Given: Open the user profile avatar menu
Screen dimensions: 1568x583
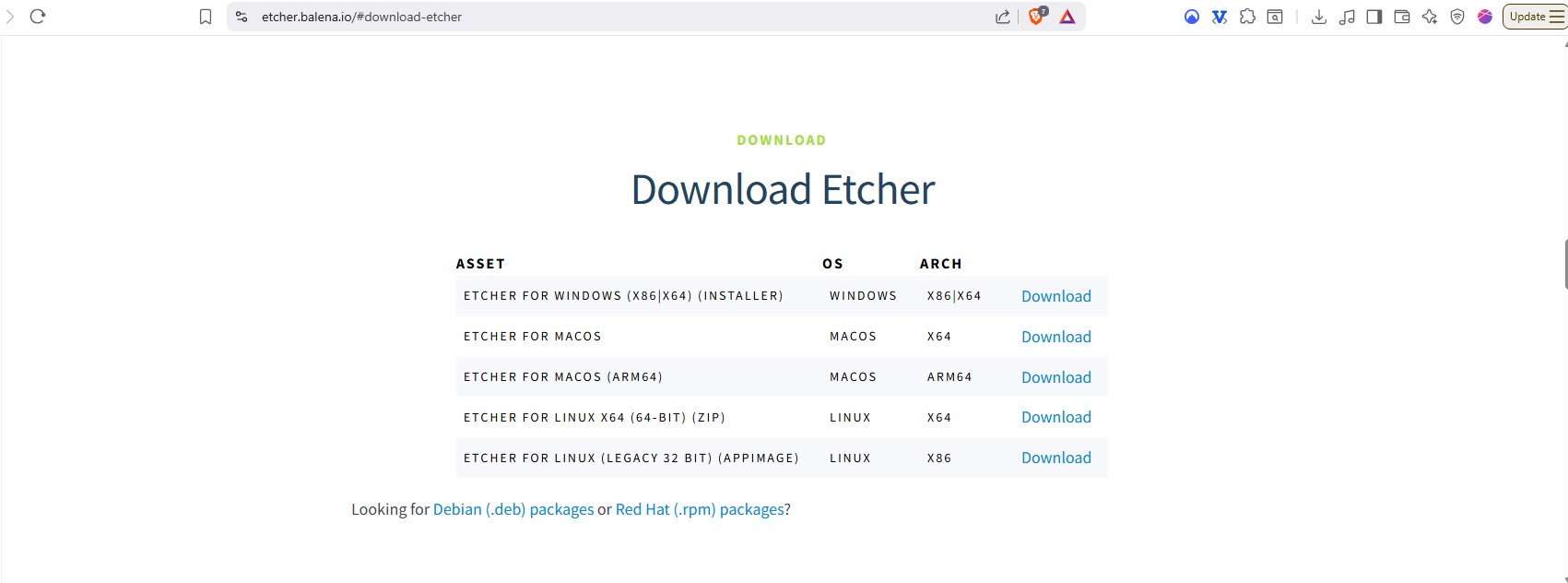Looking at the screenshot, I should [1485, 17].
